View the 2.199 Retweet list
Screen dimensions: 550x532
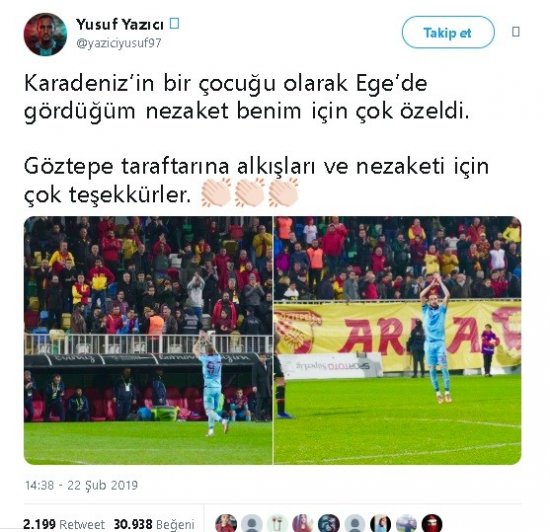64,524
